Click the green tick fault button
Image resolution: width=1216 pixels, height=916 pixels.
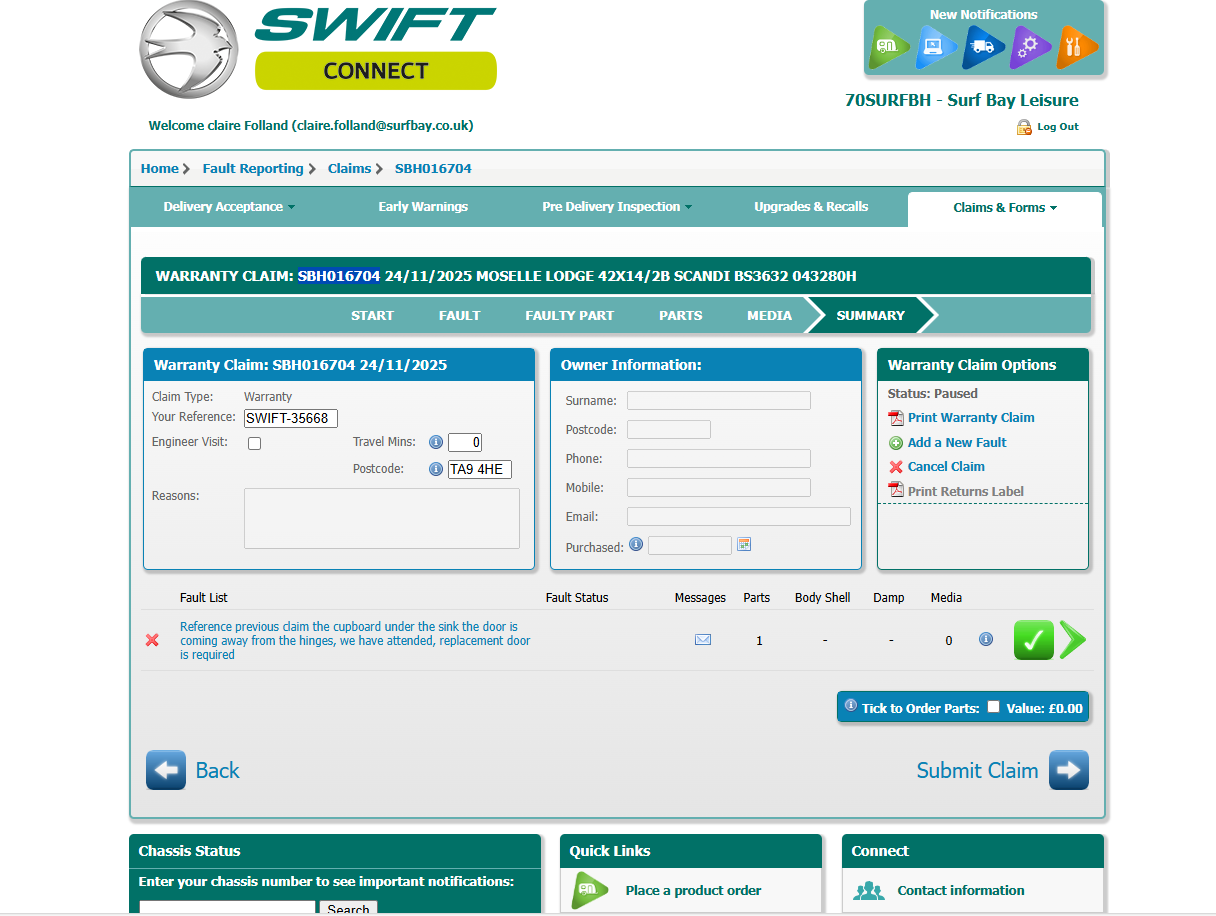1034,640
